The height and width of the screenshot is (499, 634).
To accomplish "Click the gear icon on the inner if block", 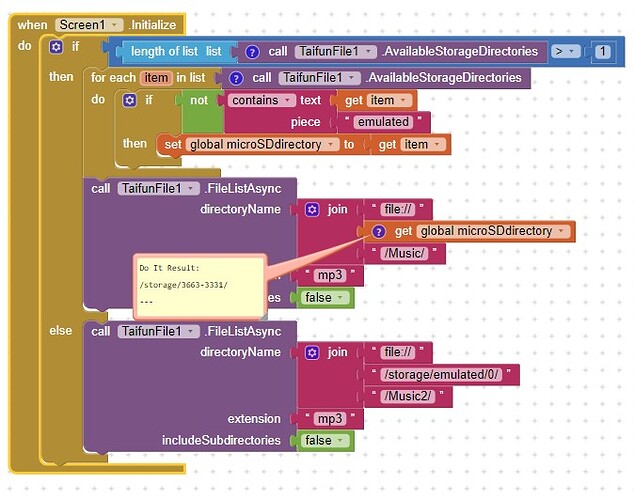I will click(x=129, y=100).
